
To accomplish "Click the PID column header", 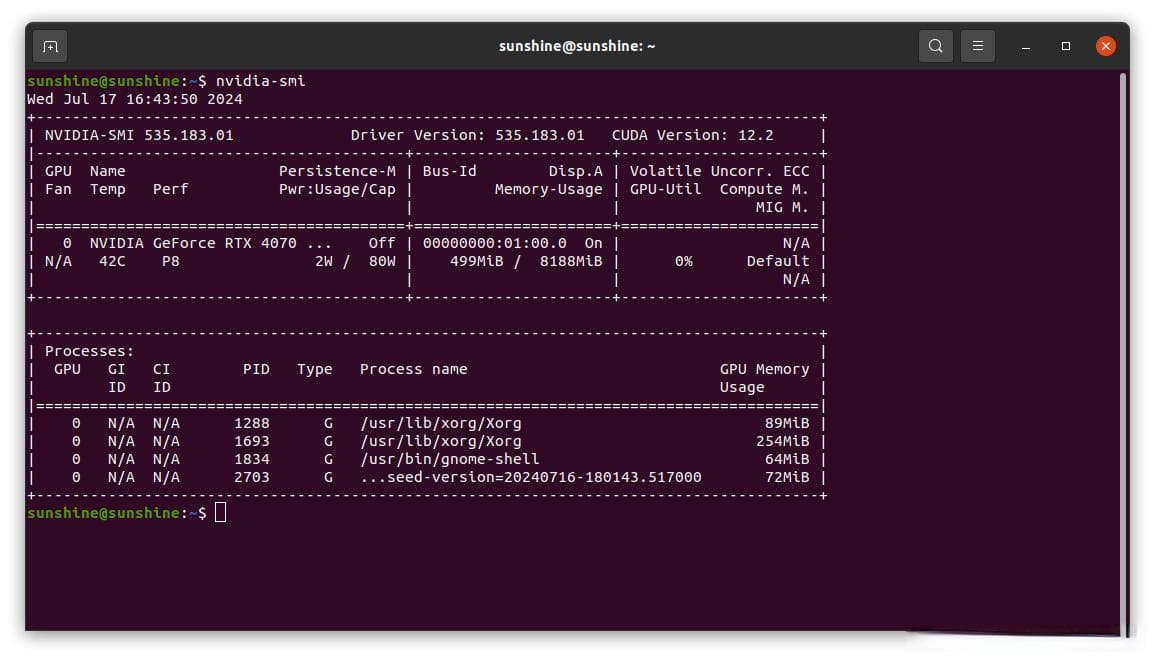I will (256, 369).
